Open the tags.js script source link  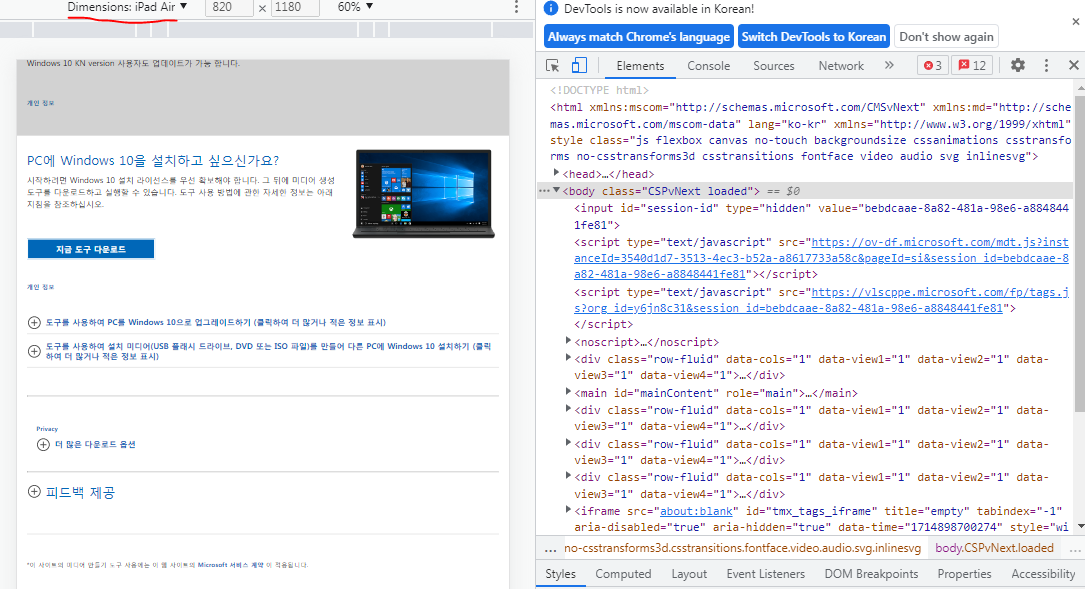(x=821, y=300)
